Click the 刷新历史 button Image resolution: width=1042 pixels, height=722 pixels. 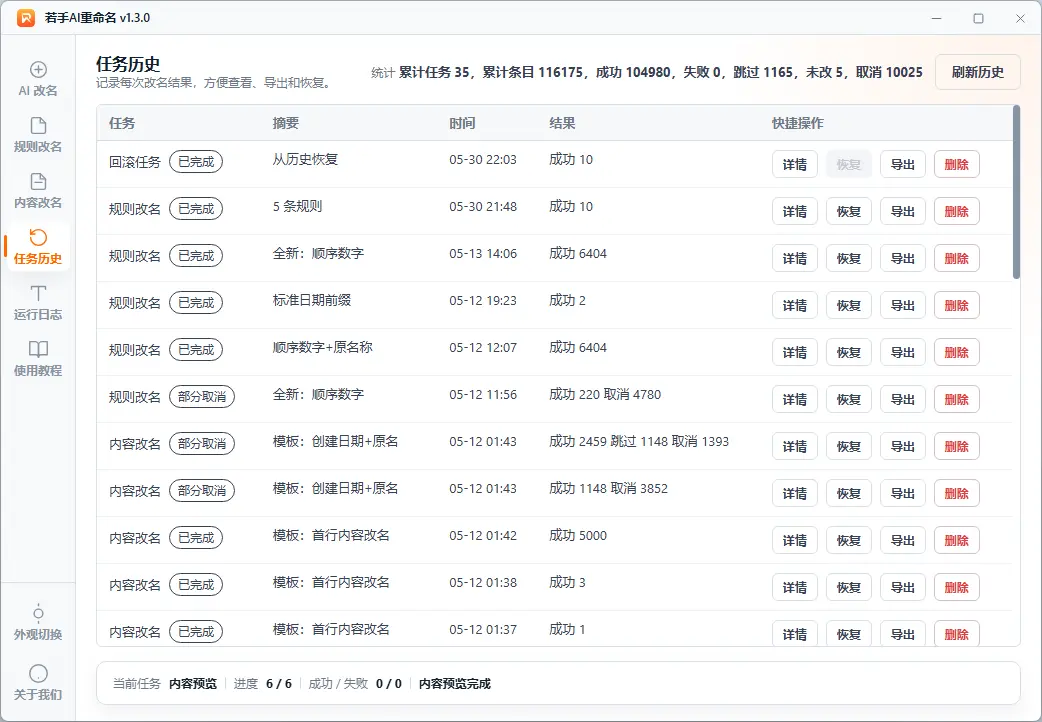tap(978, 72)
